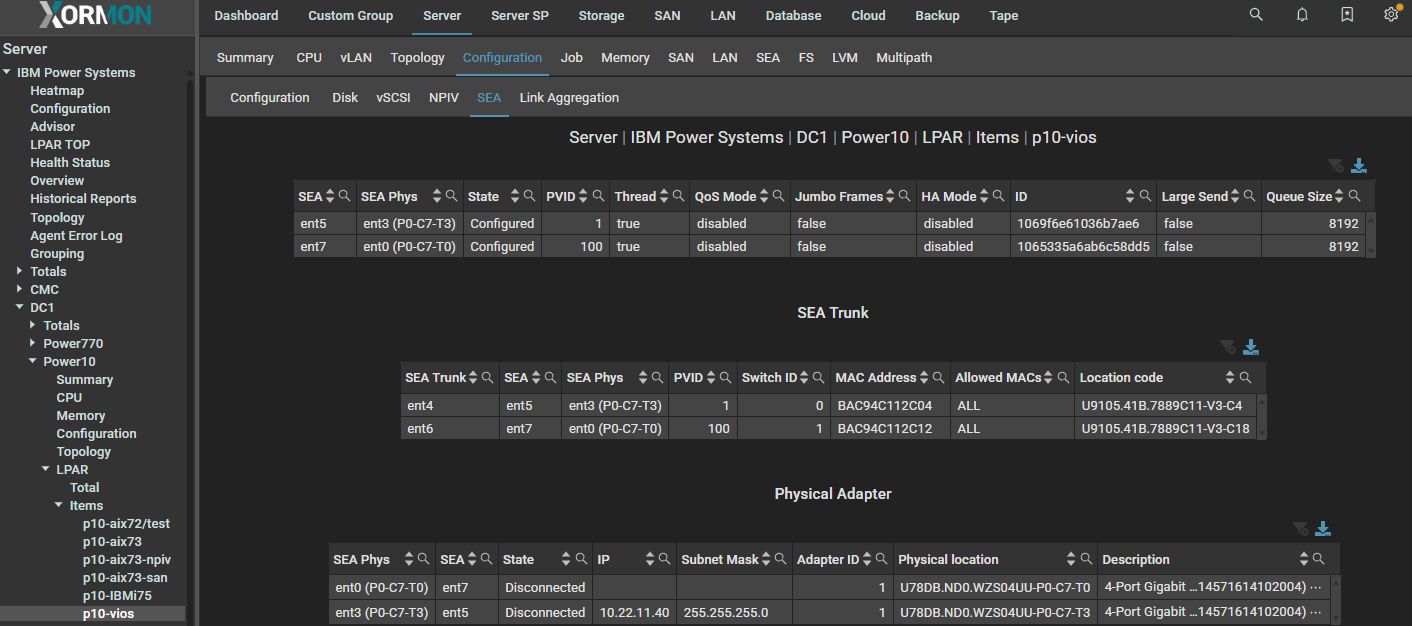Search the MAC Address column

point(938,378)
